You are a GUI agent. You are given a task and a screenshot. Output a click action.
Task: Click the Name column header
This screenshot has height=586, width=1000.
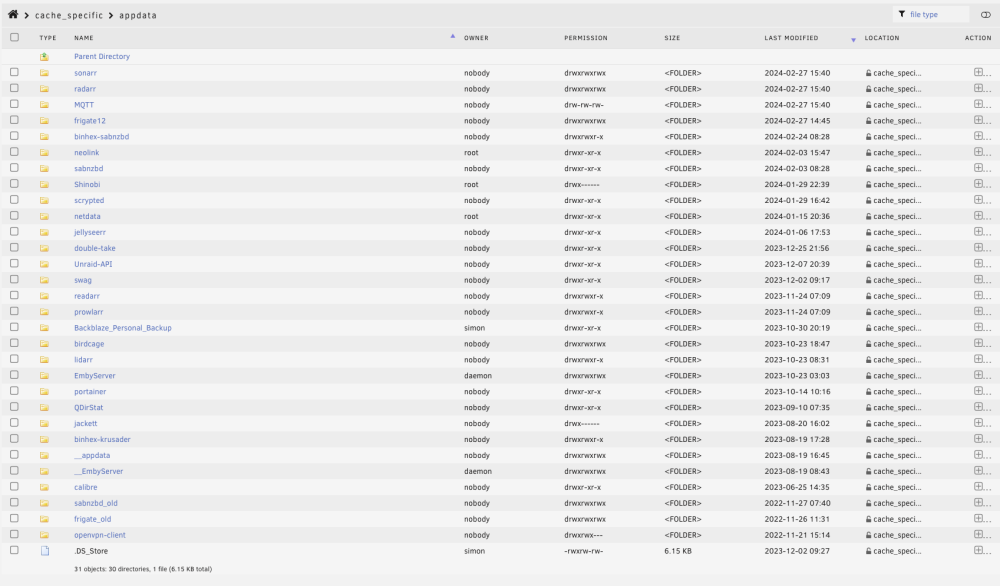(x=84, y=38)
